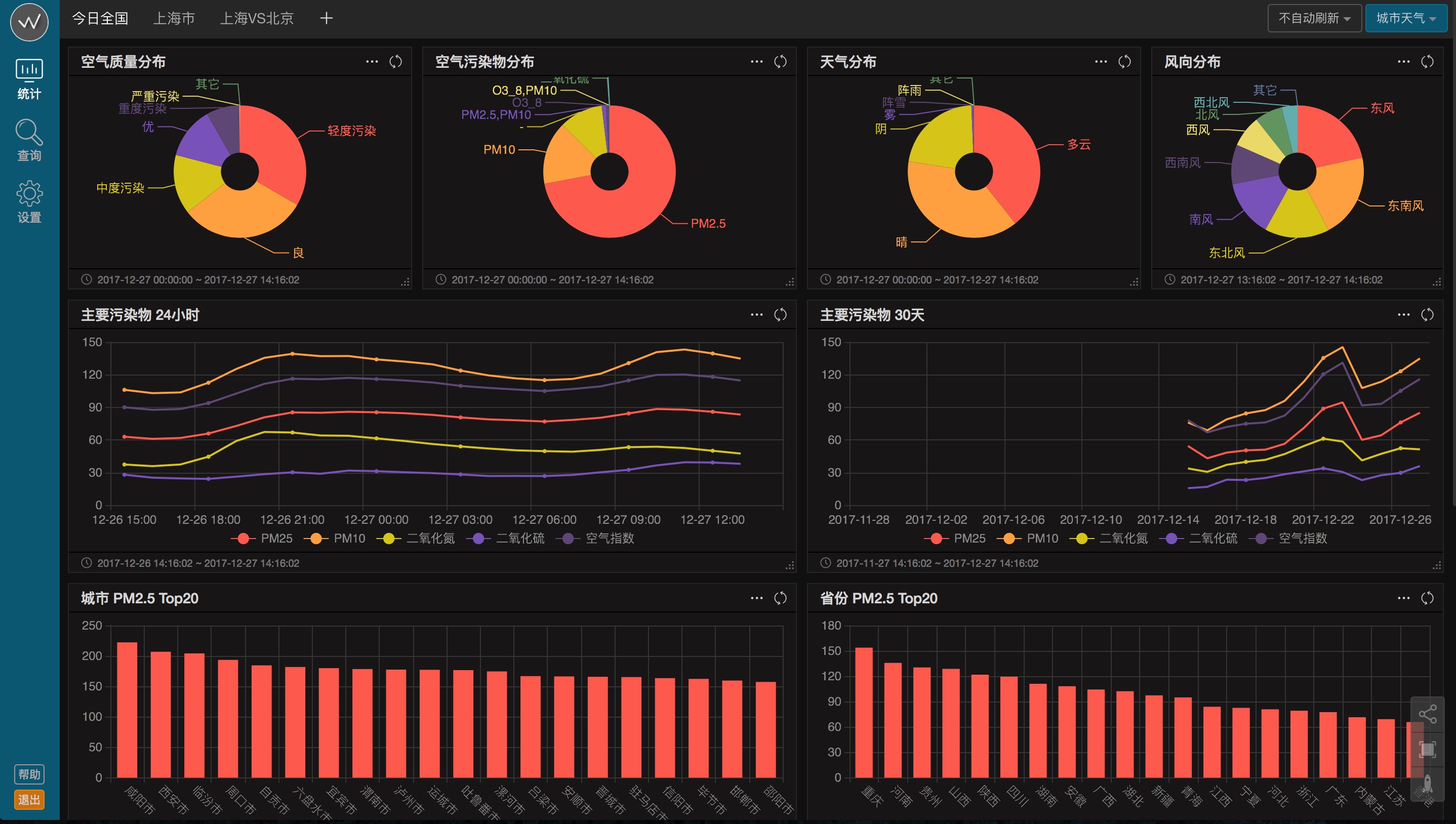
Task: Open more options for 空气污染物分布 panel
Action: tap(756, 62)
